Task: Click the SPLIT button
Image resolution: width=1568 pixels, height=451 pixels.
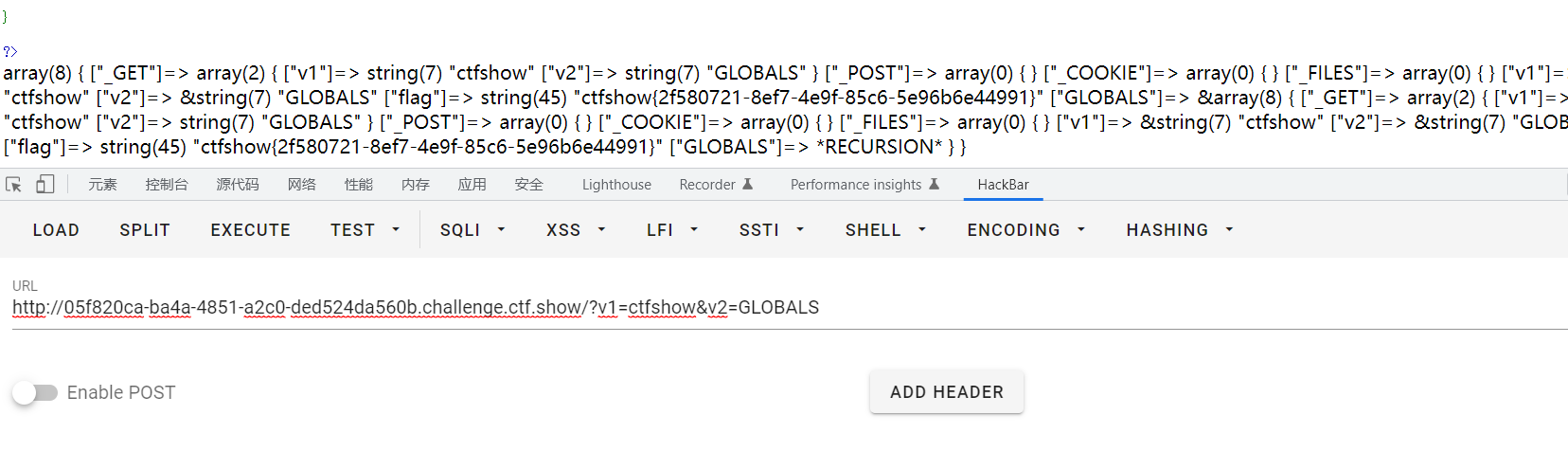Action: [145, 230]
